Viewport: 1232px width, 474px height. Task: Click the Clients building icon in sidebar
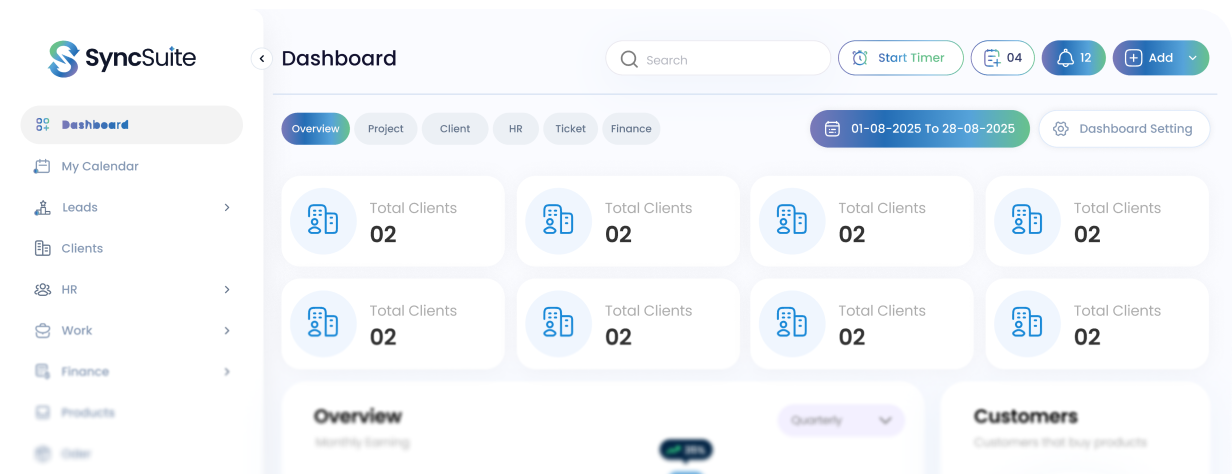tap(42, 249)
